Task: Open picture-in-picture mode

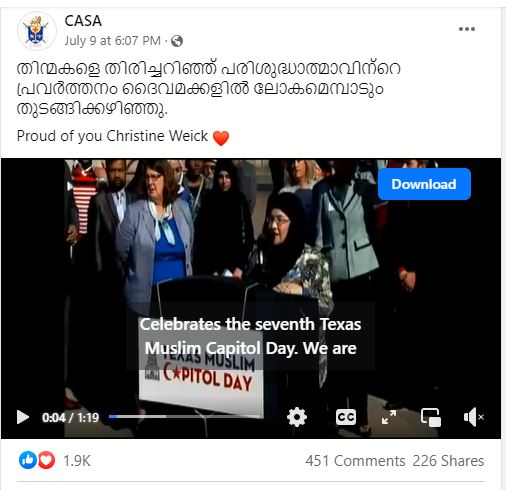Action: [x=431, y=417]
